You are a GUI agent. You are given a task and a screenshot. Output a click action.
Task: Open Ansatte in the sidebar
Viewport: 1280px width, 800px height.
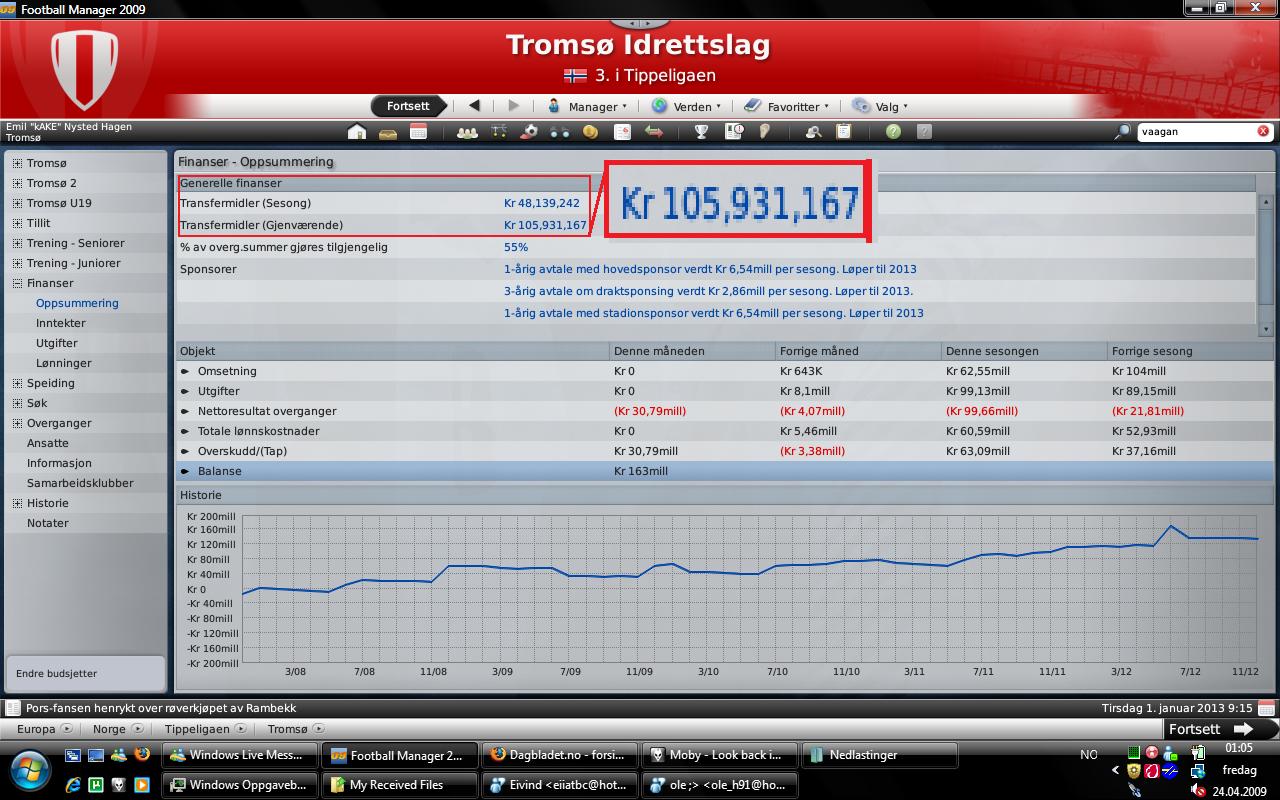(48, 443)
